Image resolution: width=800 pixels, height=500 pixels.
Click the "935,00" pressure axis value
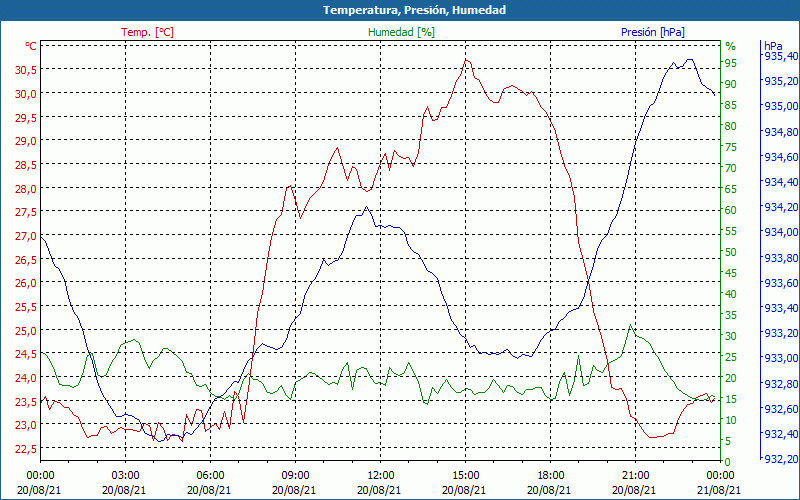point(781,106)
